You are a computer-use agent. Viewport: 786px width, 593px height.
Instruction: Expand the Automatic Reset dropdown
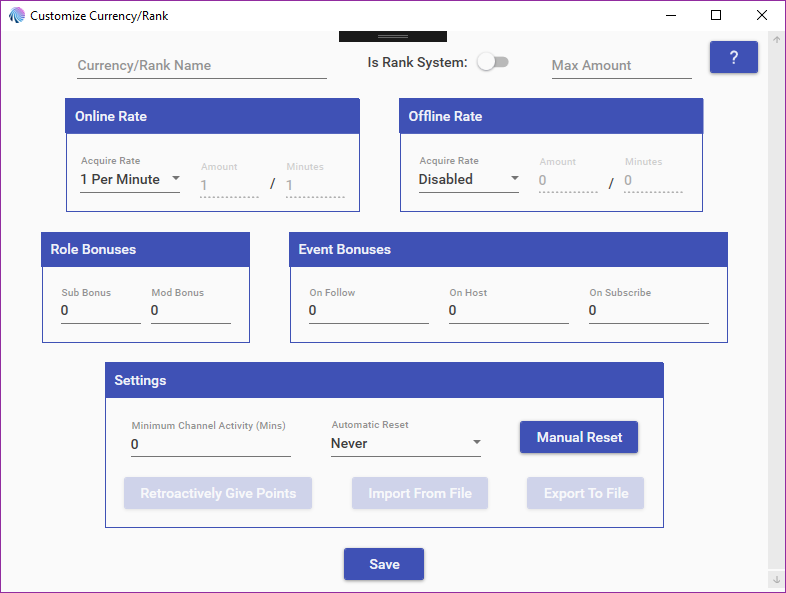pos(405,444)
